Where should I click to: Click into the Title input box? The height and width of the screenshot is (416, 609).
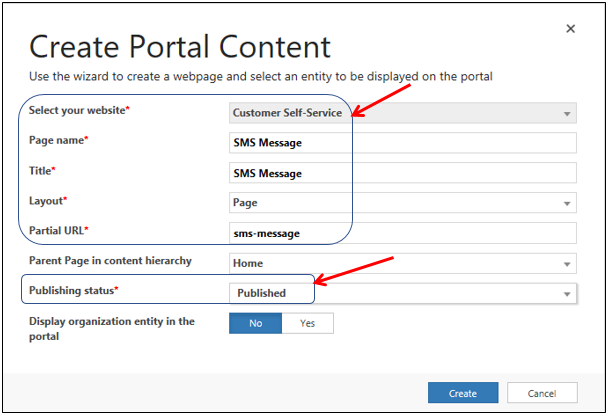click(x=402, y=173)
